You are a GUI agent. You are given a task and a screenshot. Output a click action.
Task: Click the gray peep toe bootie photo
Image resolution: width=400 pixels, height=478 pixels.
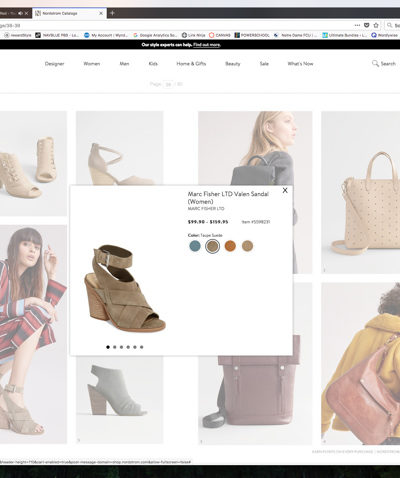coord(119,400)
